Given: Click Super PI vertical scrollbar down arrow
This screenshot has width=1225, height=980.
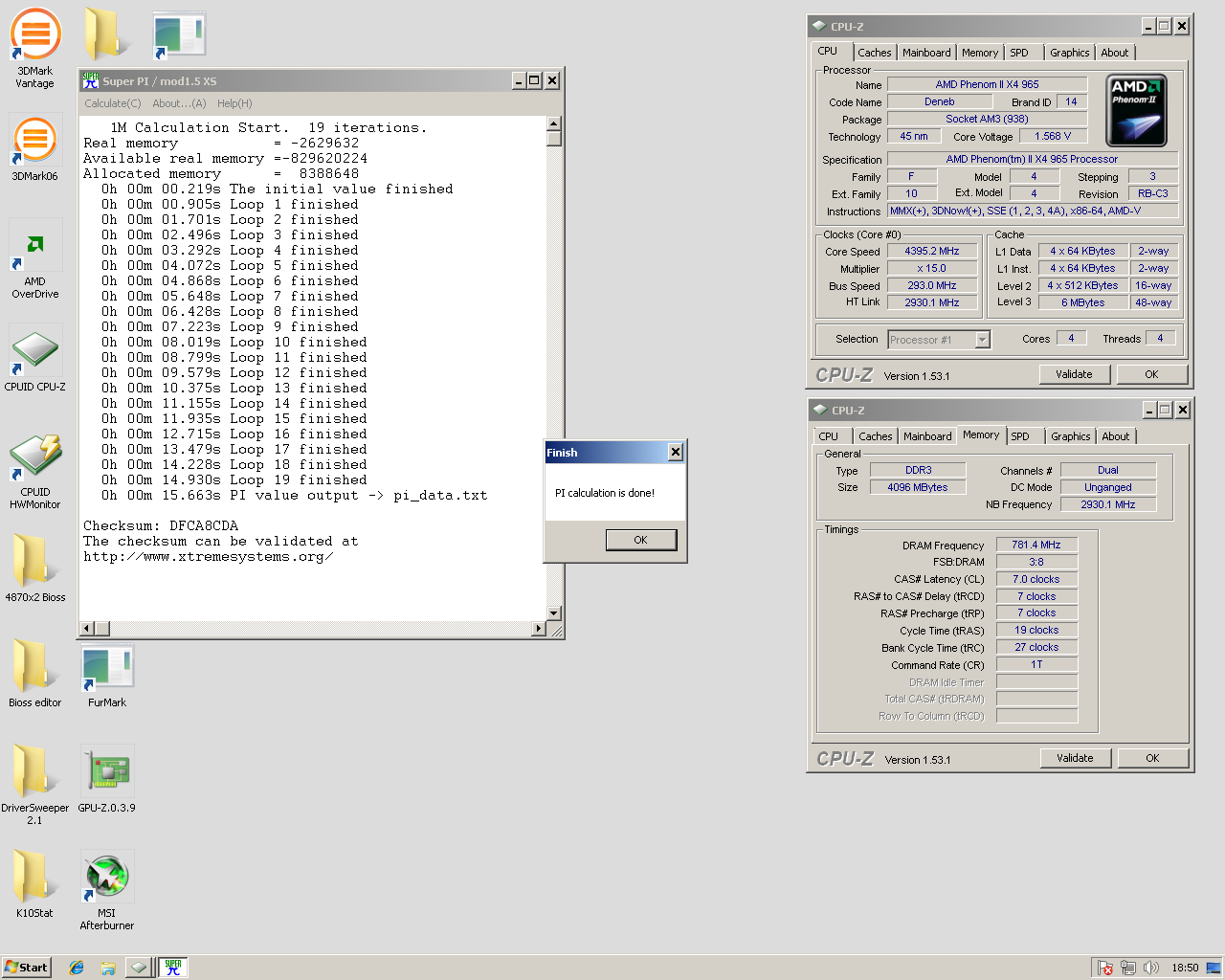Looking at the screenshot, I should (554, 612).
